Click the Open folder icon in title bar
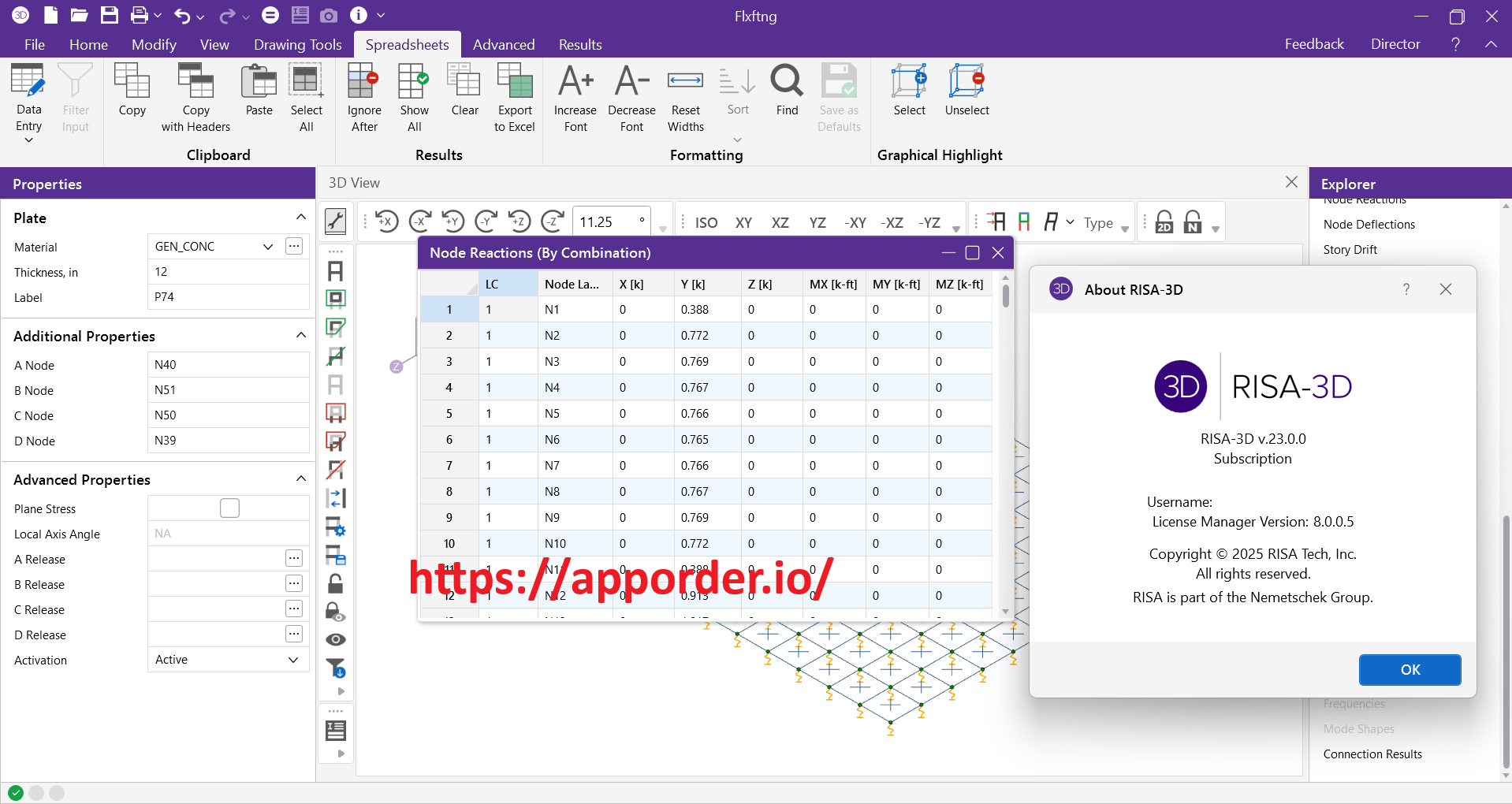 (79, 15)
